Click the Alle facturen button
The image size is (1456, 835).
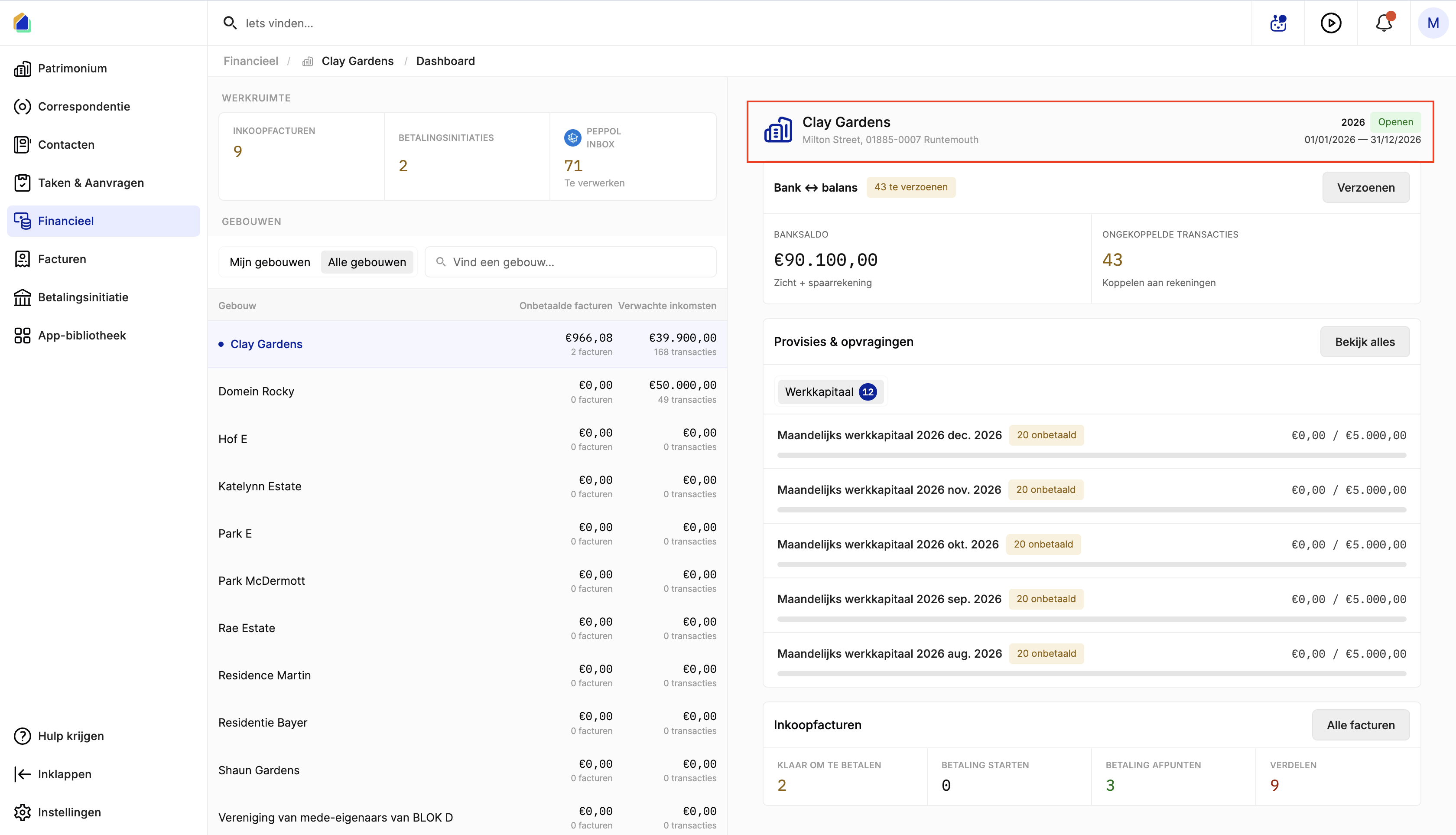coord(1361,725)
